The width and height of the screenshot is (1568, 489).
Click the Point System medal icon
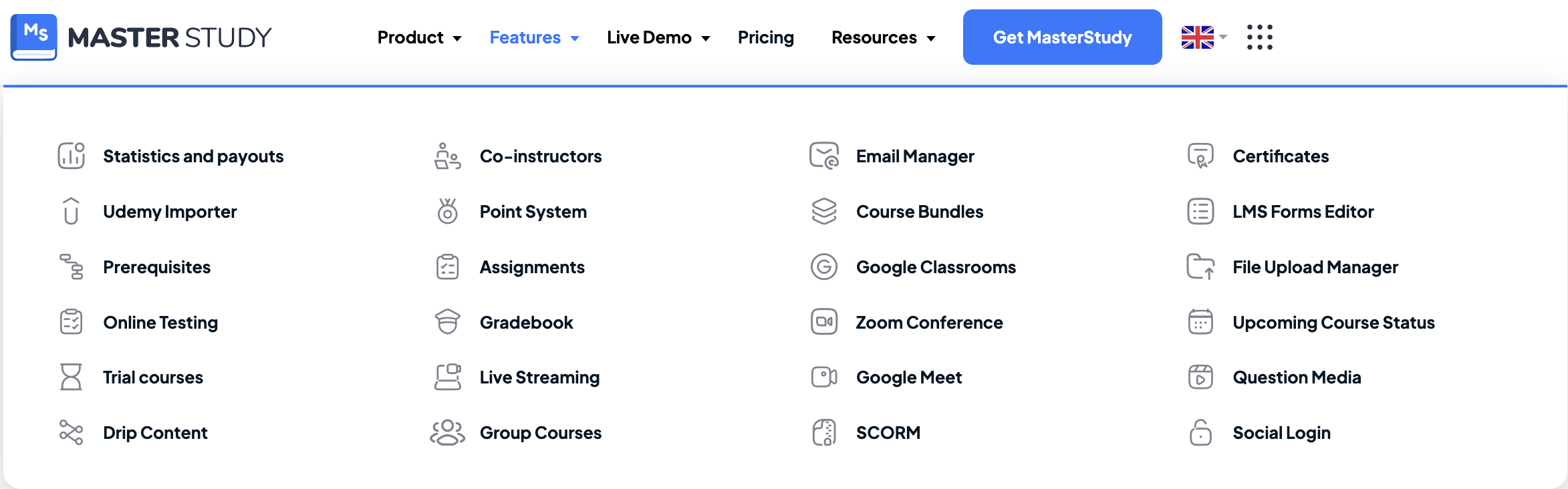[x=448, y=211]
